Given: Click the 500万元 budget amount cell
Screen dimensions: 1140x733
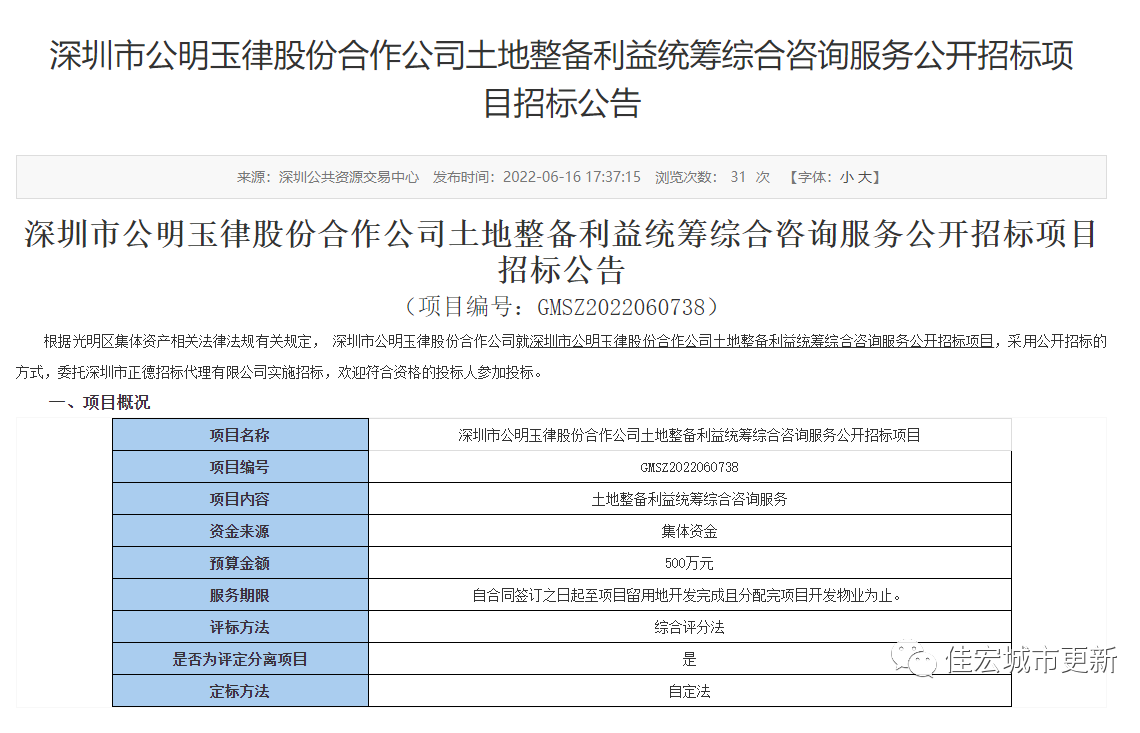Looking at the screenshot, I should 689,563.
